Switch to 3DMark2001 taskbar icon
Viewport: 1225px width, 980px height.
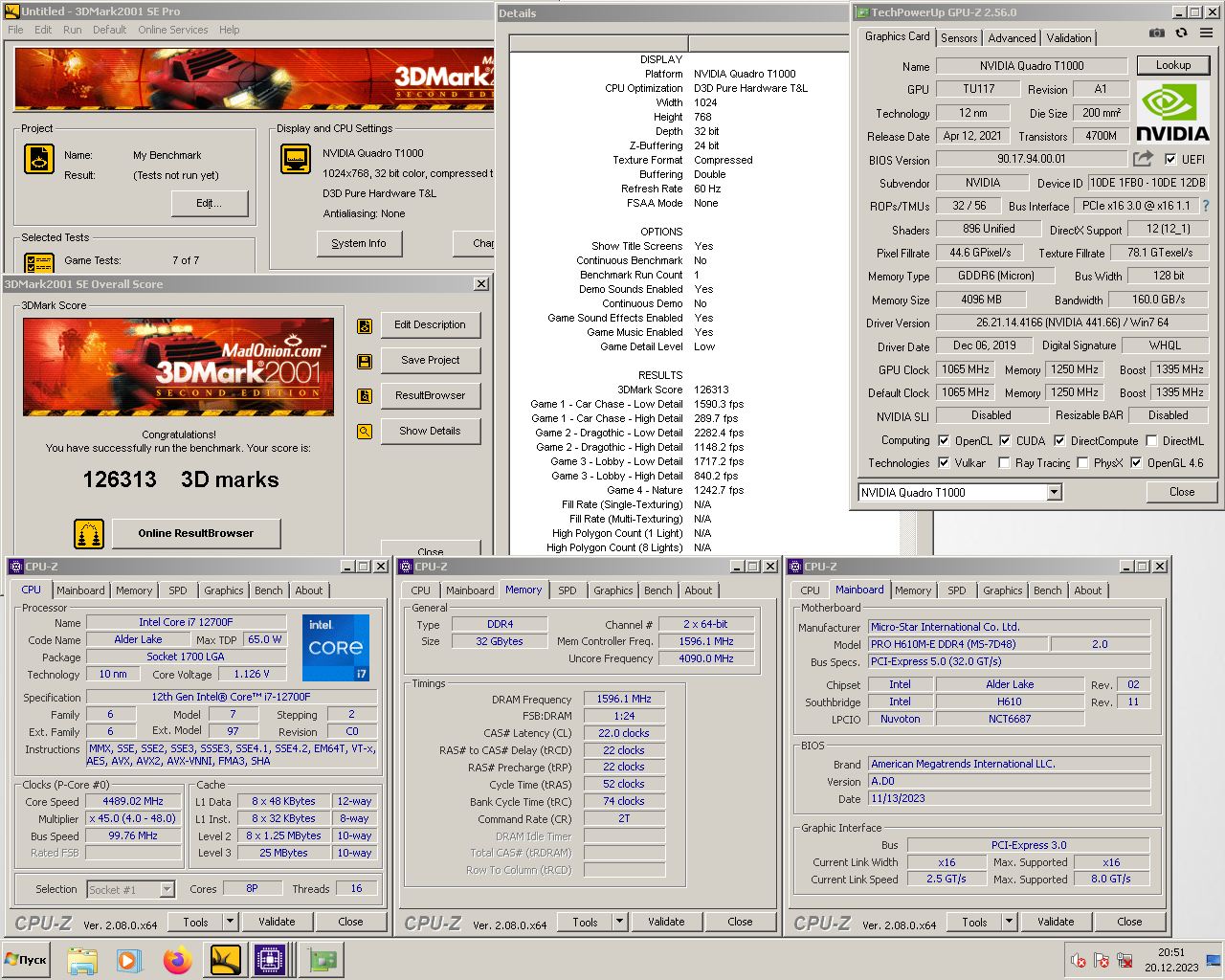point(225,960)
